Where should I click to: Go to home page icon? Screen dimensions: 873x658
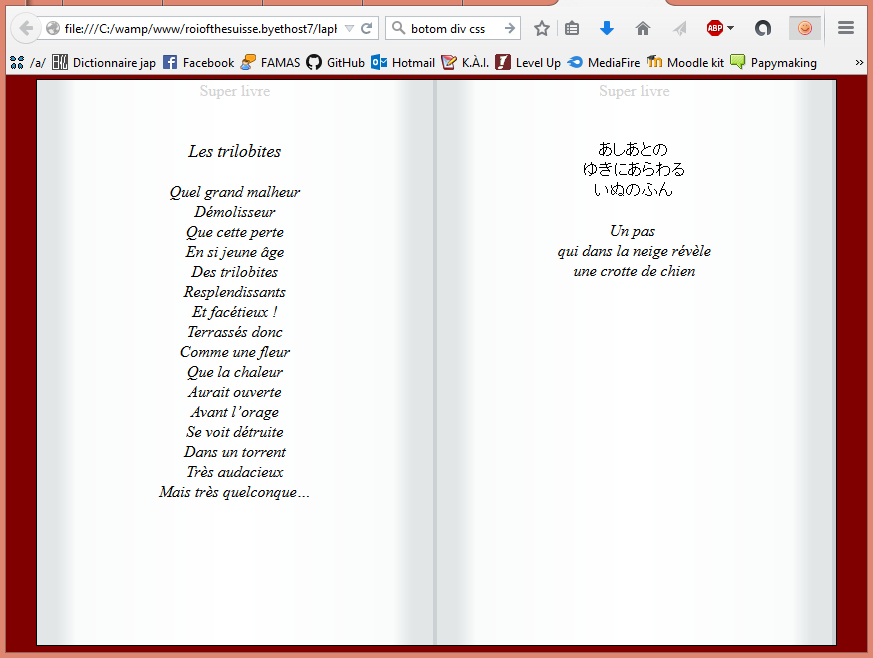pyautogui.click(x=643, y=28)
